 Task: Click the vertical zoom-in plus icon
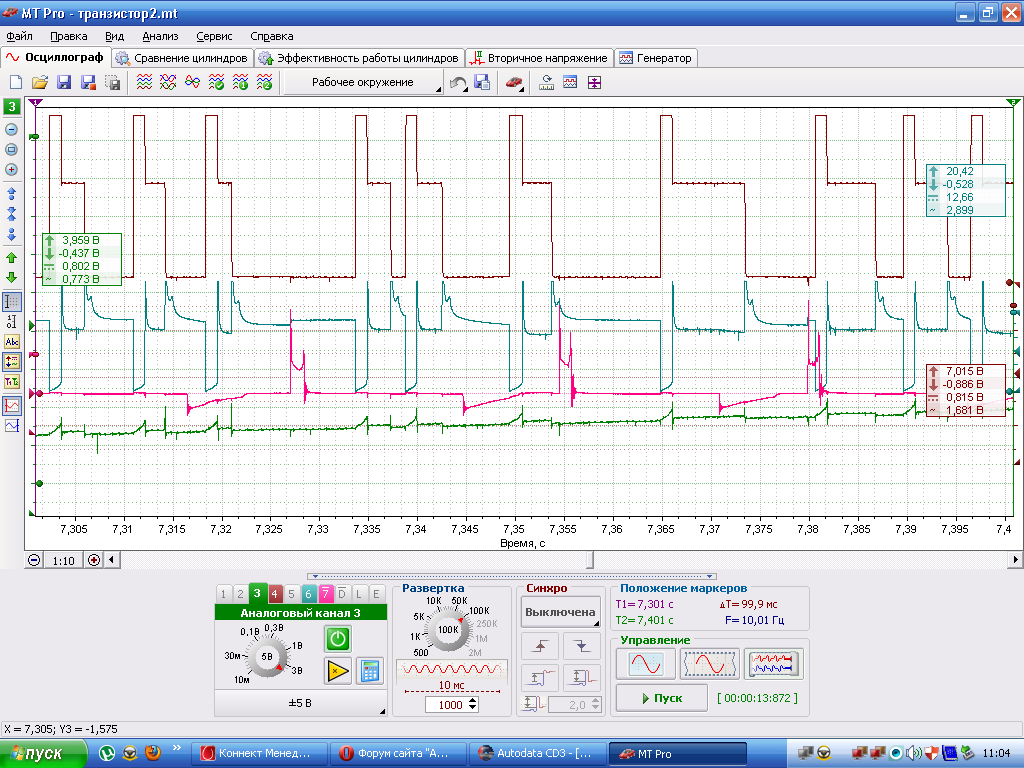[11, 170]
